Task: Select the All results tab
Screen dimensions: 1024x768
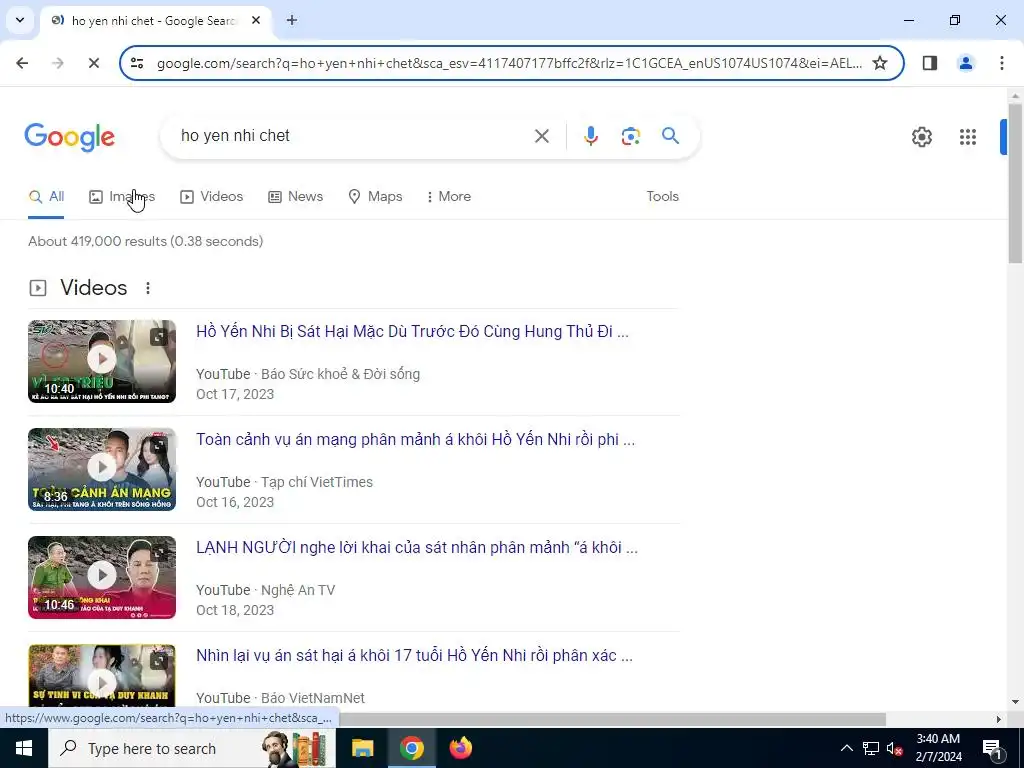Action: [x=46, y=197]
